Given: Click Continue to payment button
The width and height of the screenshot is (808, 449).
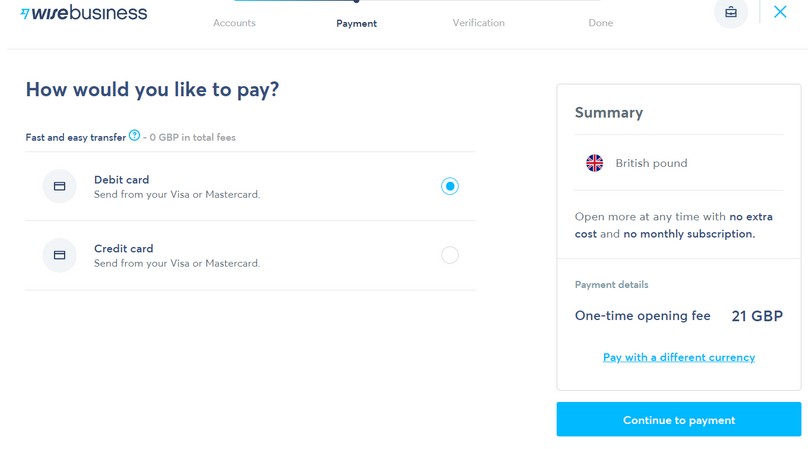Looking at the screenshot, I should pos(678,420).
